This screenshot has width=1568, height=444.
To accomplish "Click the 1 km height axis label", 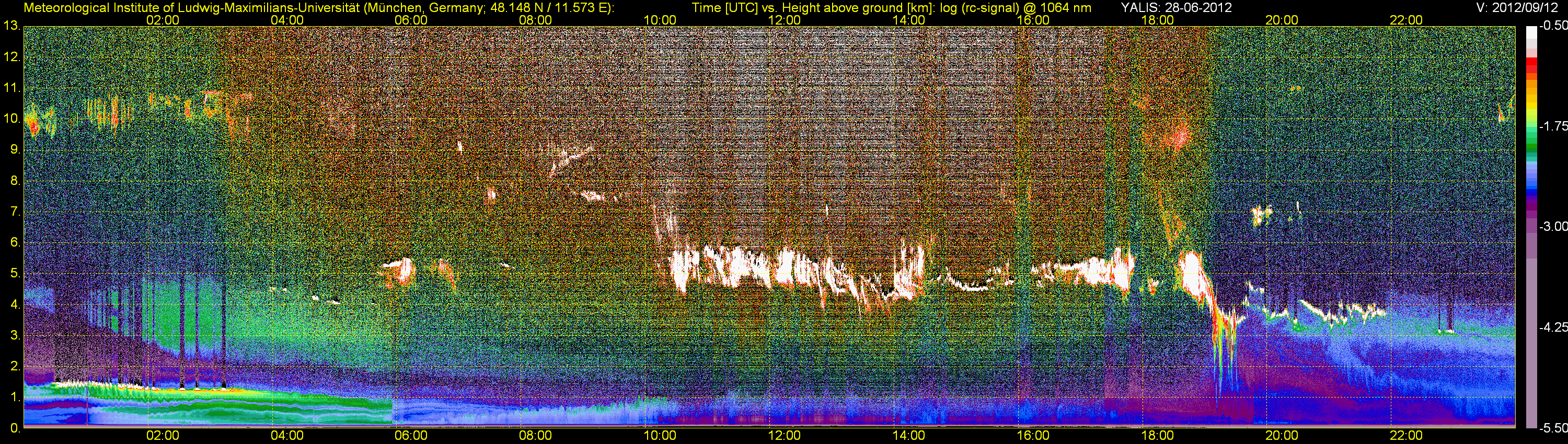I will 15,397.
